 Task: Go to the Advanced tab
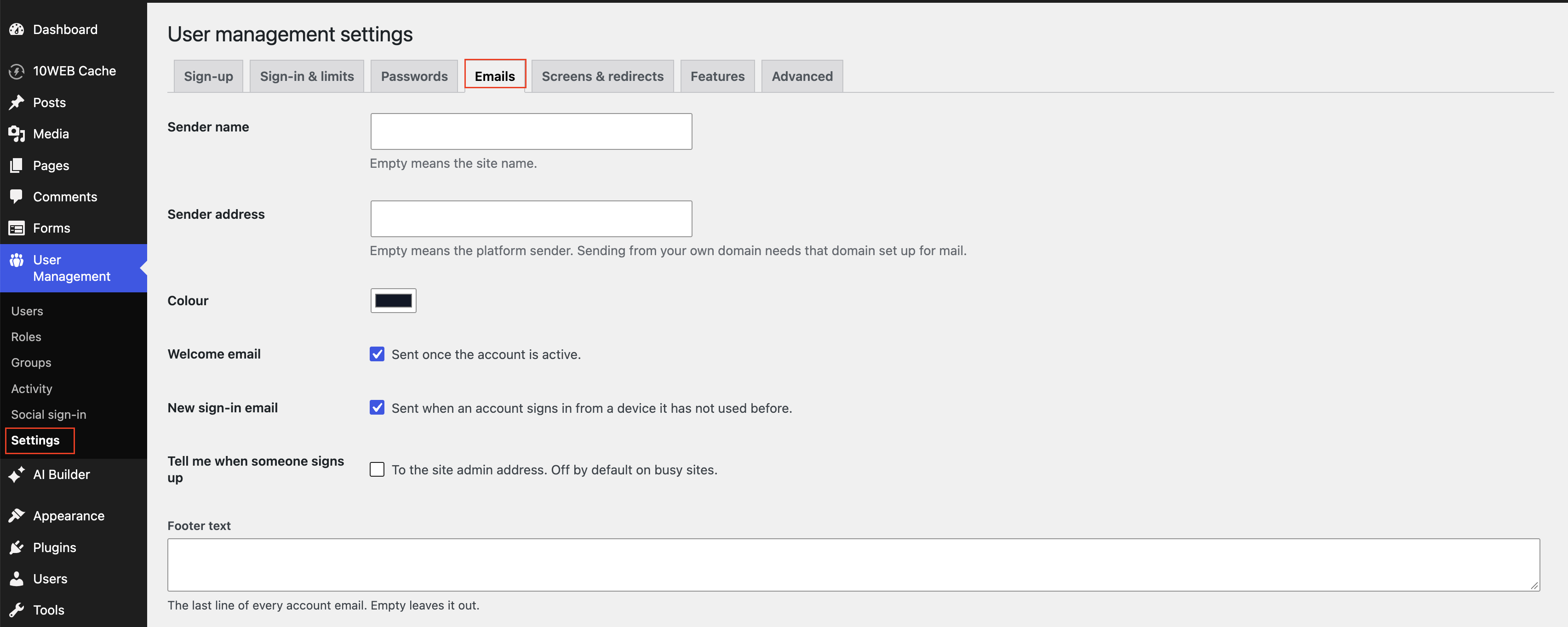coord(801,76)
